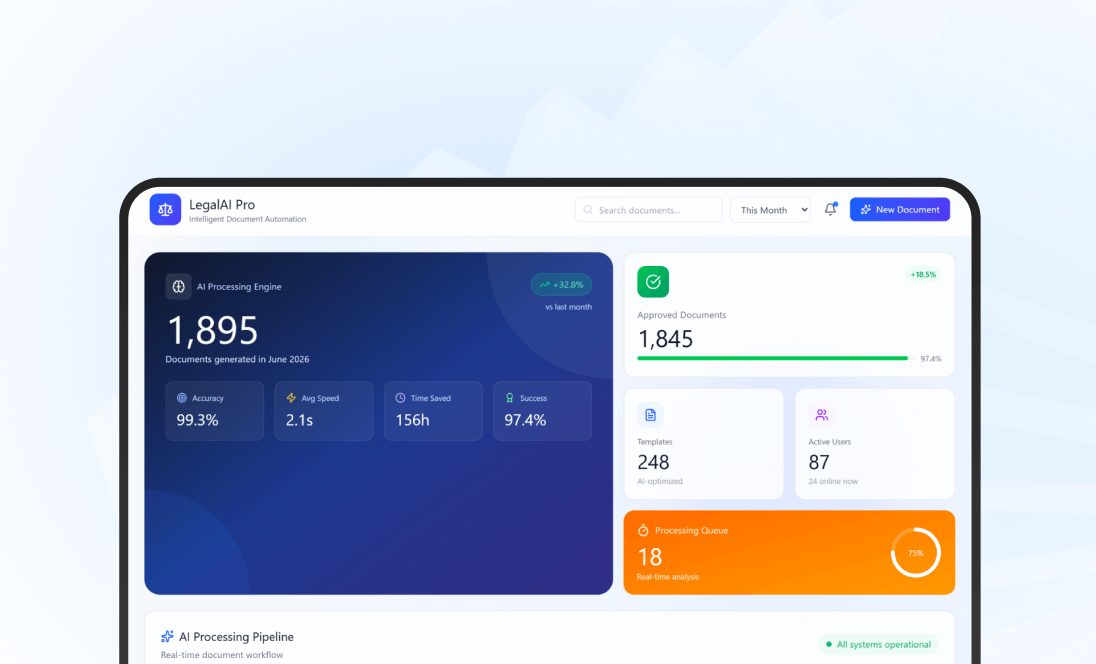1096x664 pixels.
Task: Expand the Processing Queue 75% ring
Action: click(915, 551)
